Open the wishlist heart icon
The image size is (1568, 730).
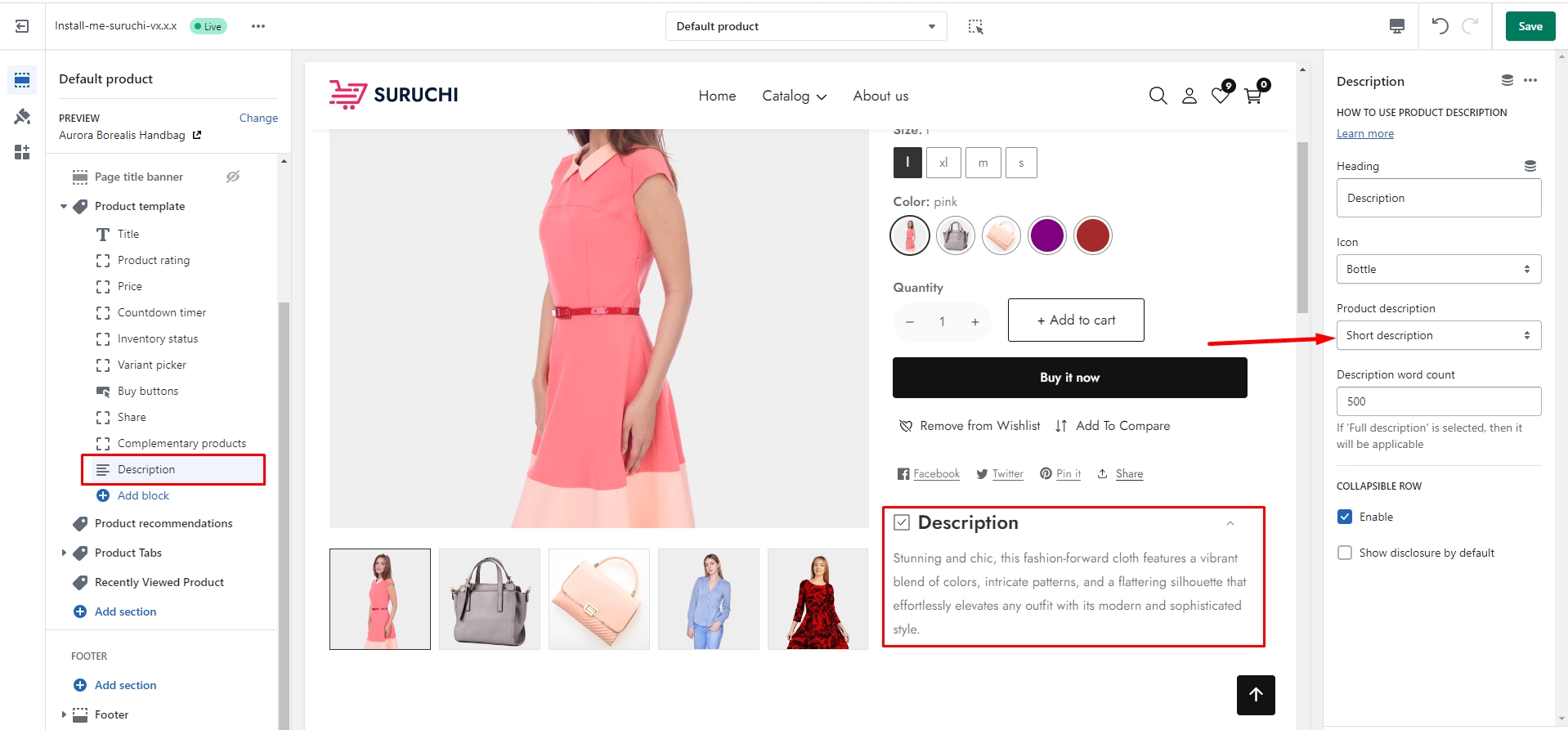(x=1221, y=96)
